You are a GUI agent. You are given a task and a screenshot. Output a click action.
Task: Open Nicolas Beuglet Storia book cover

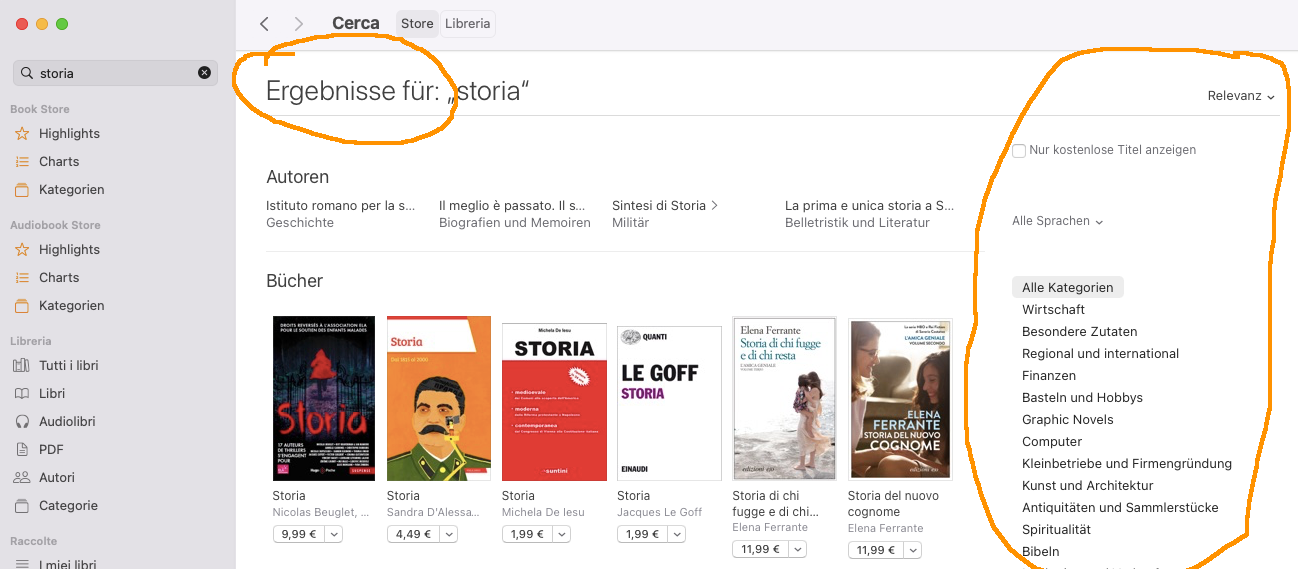pyautogui.click(x=324, y=398)
